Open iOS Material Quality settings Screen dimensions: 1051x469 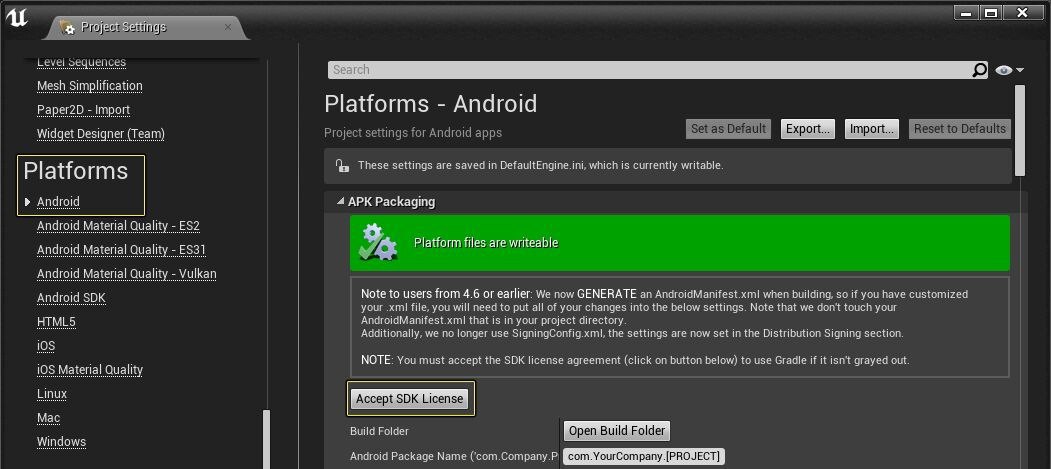(x=90, y=370)
